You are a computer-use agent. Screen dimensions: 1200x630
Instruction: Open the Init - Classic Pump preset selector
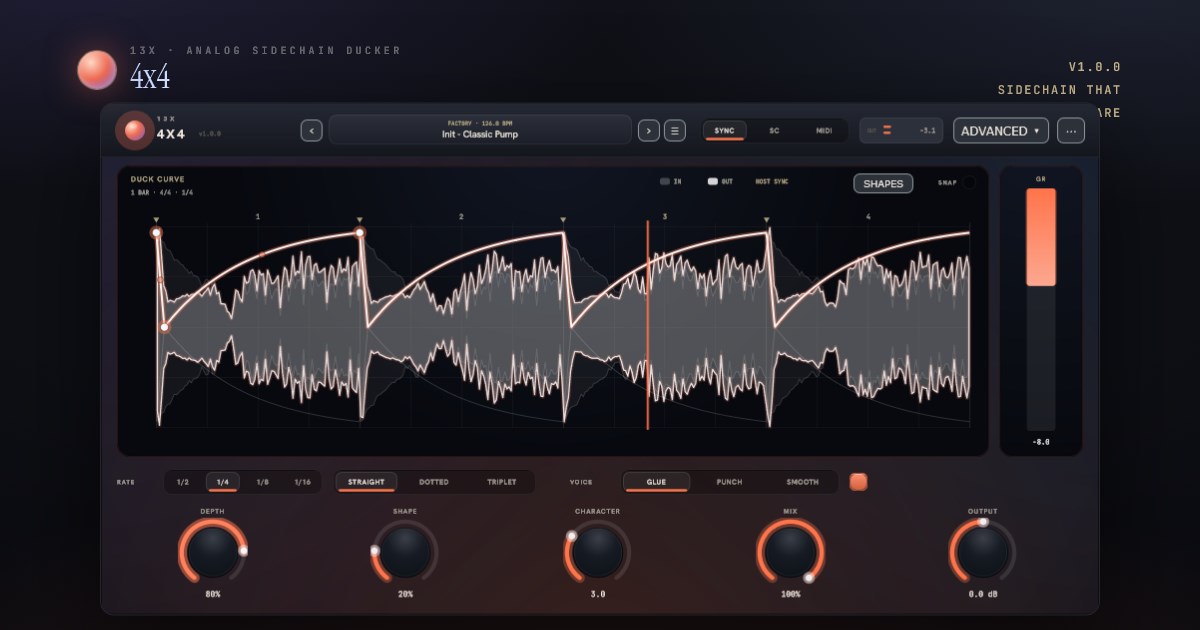coord(480,130)
